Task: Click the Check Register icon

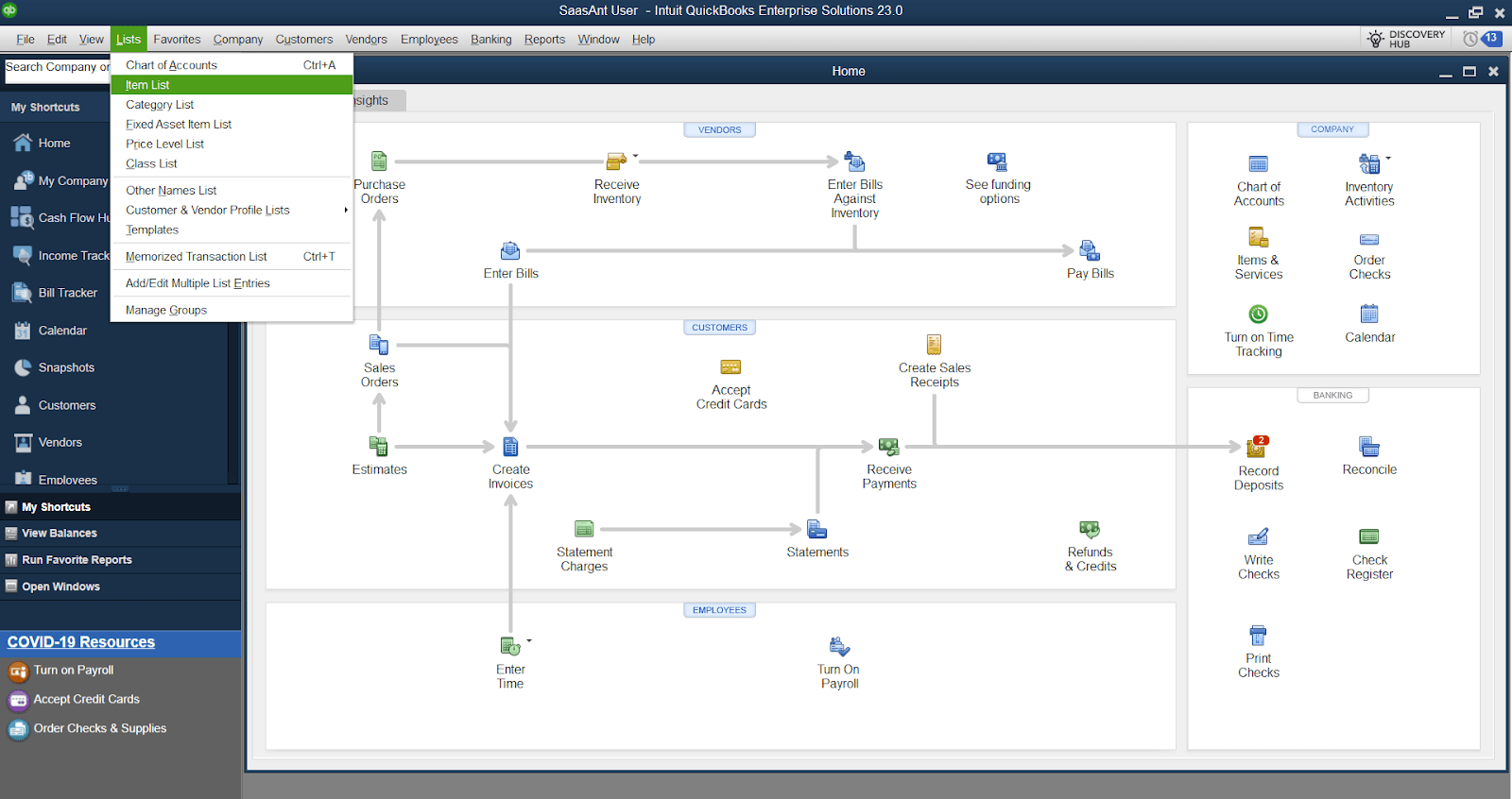Action: point(1368,536)
